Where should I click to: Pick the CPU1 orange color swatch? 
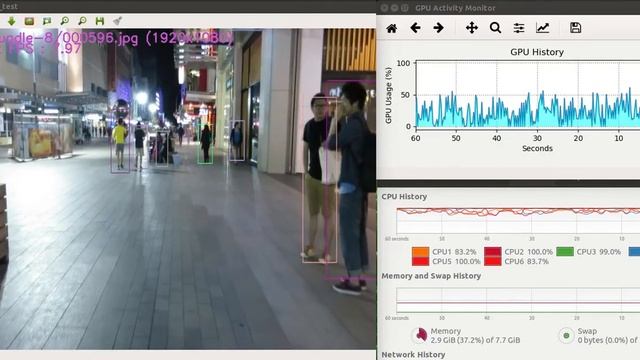(x=420, y=251)
